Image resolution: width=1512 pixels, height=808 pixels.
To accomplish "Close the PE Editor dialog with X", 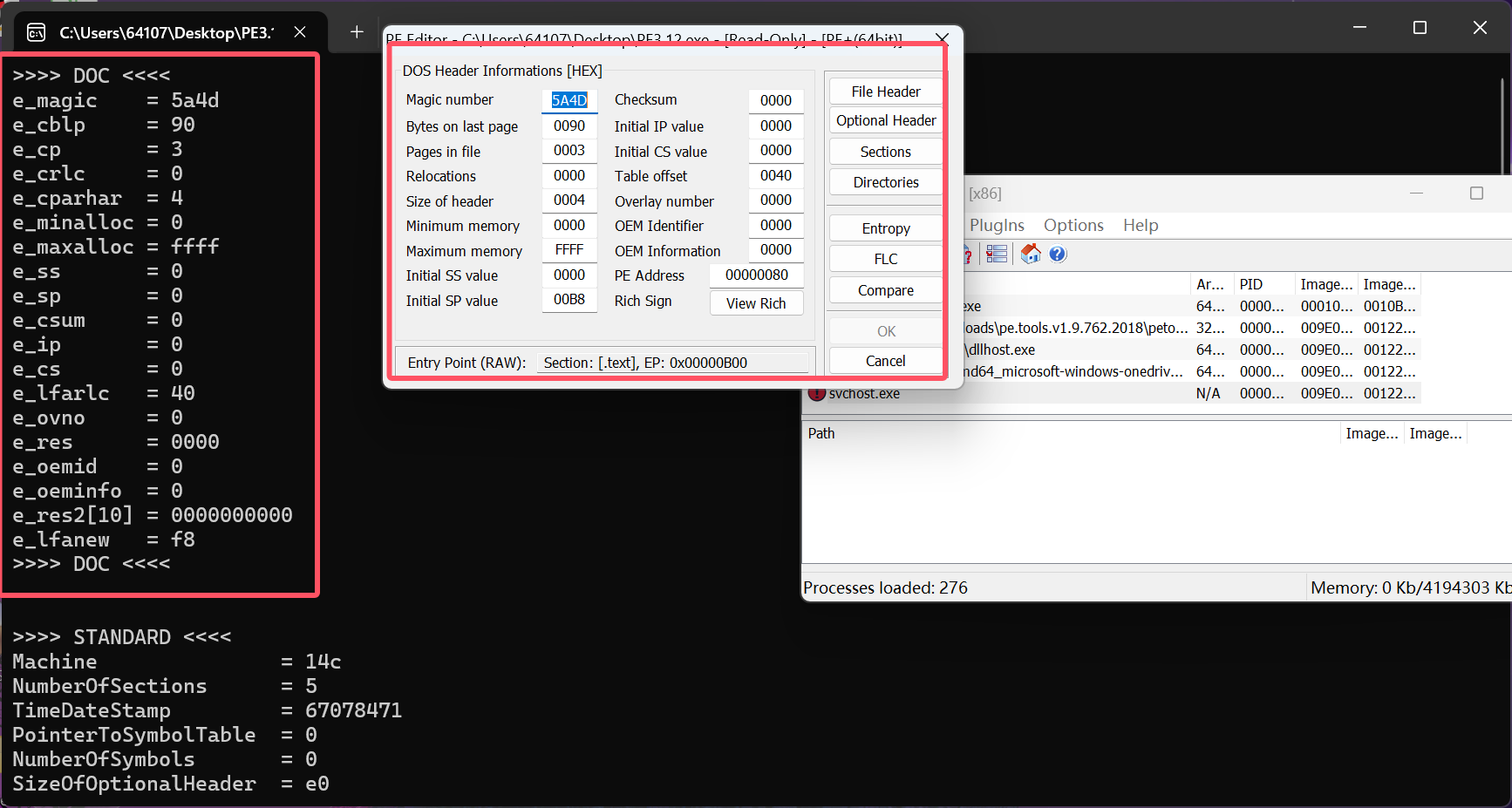I will (942, 38).
